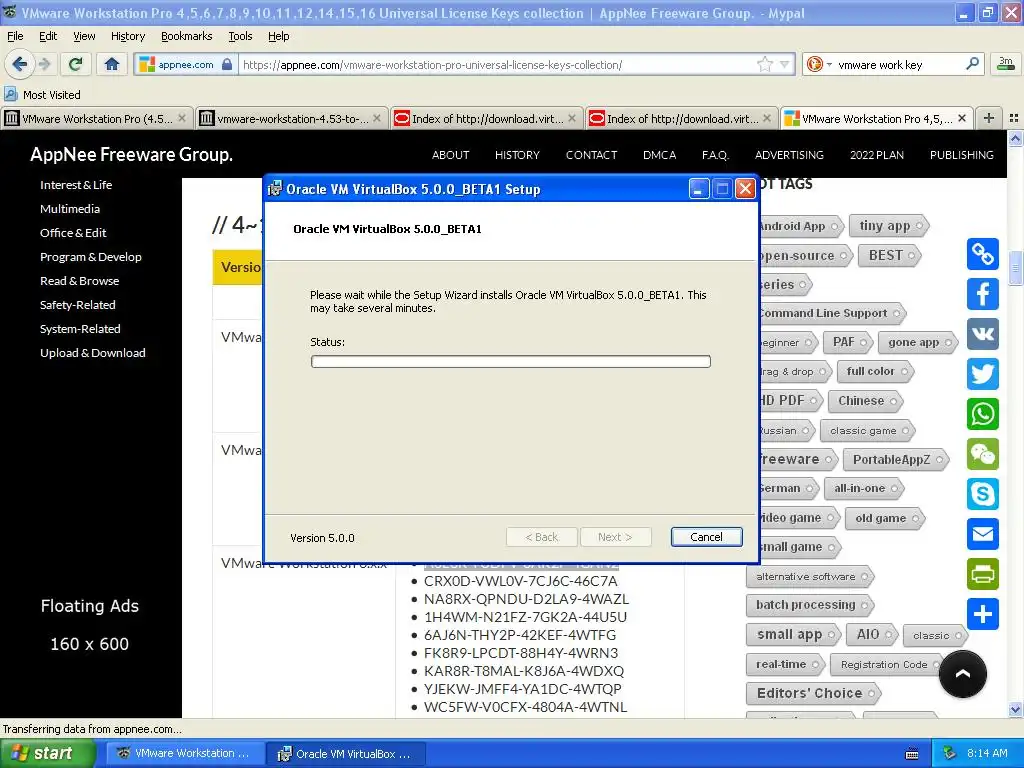Open the ADVERTISING navigation link
This screenshot has height=768, width=1024.
point(789,155)
